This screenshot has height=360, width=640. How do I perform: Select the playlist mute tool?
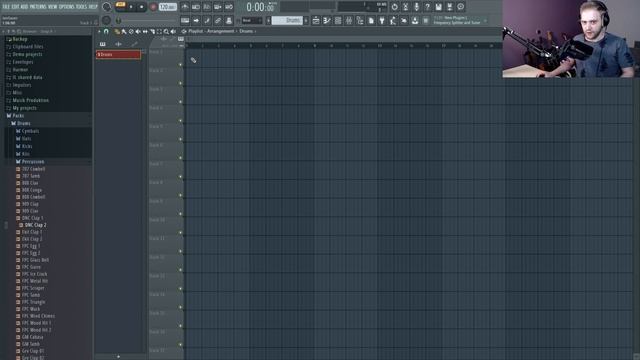(138, 31)
